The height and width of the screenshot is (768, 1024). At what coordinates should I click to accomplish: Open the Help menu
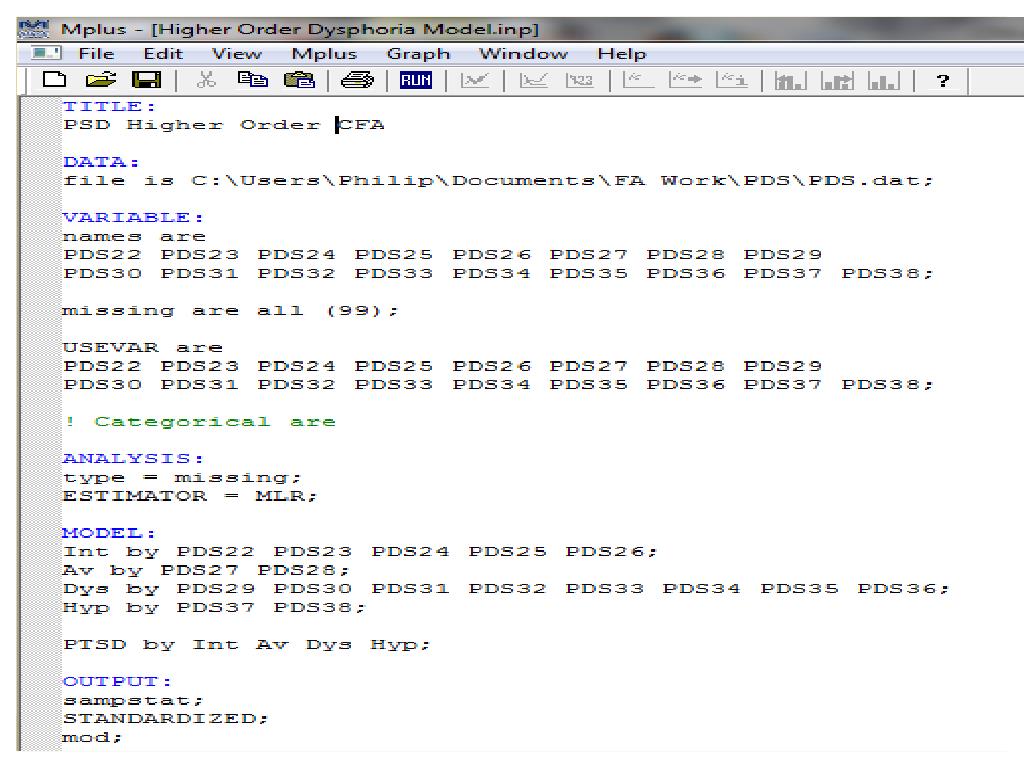pyautogui.click(x=621, y=54)
